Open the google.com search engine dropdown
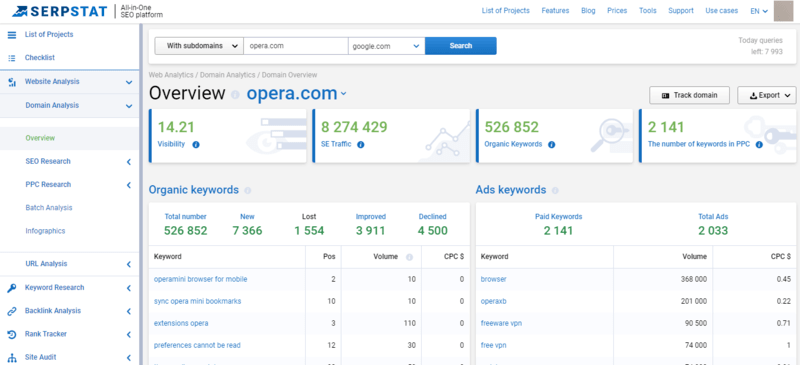This screenshot has width=800, height=365. tap(387, 46)
